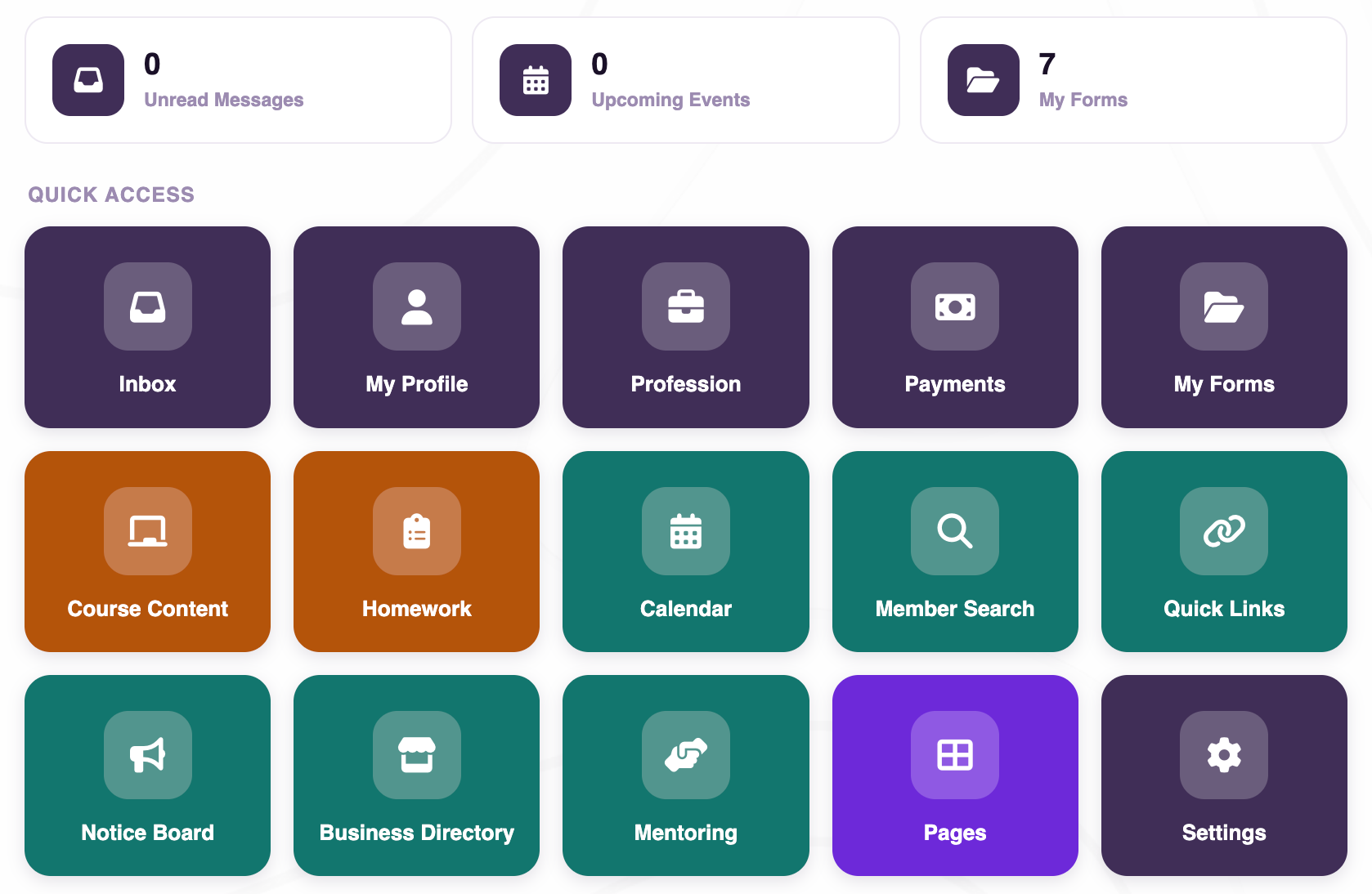Click the My Profile tile label
The height and width of the screenshot is (894, 1372).
coord(417,384)
